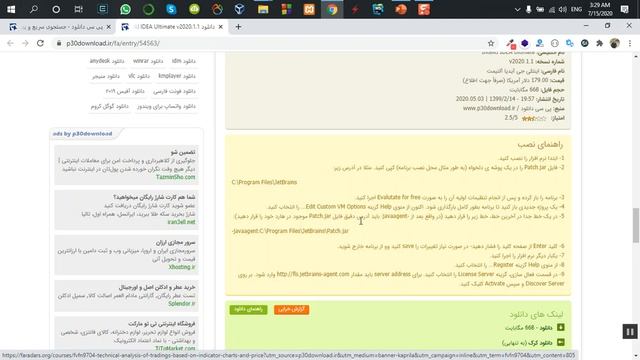Close the first browser tab

[x=109, y=27]
